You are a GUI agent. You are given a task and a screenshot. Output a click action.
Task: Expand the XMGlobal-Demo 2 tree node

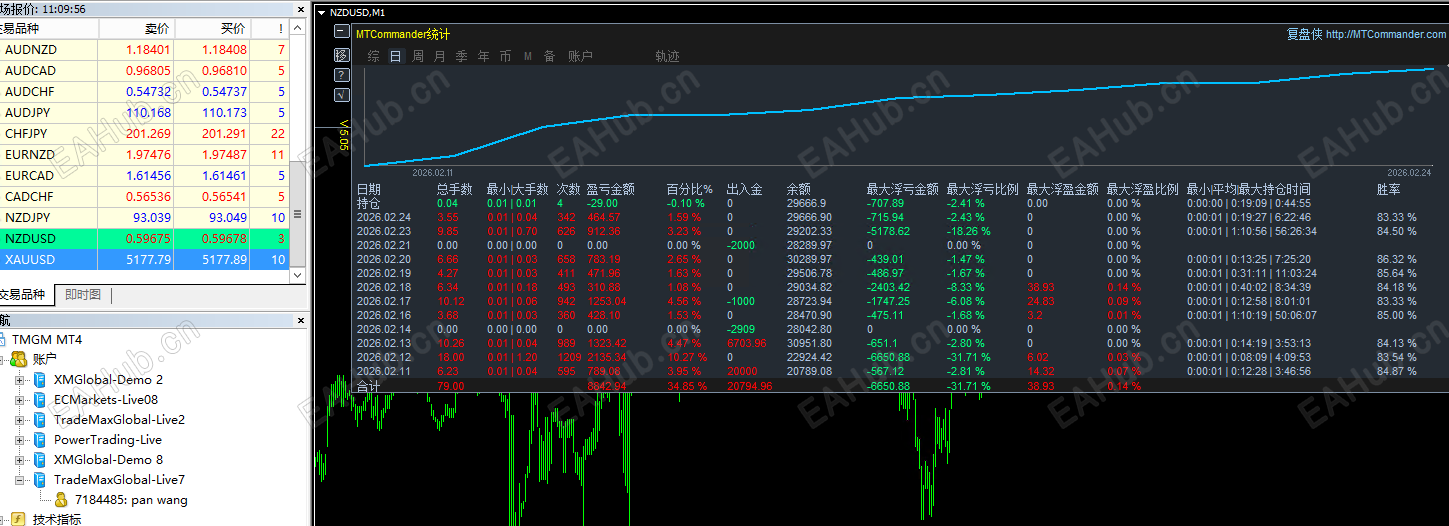[x=19, y=380]
